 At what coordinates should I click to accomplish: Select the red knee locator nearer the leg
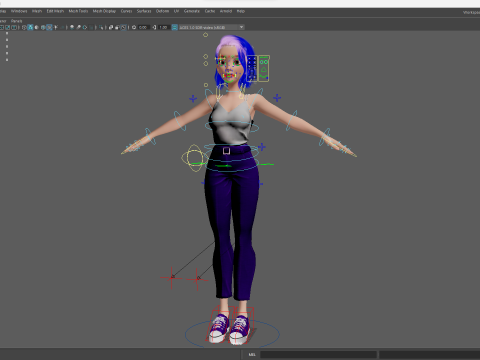click(x=197, y=279)
